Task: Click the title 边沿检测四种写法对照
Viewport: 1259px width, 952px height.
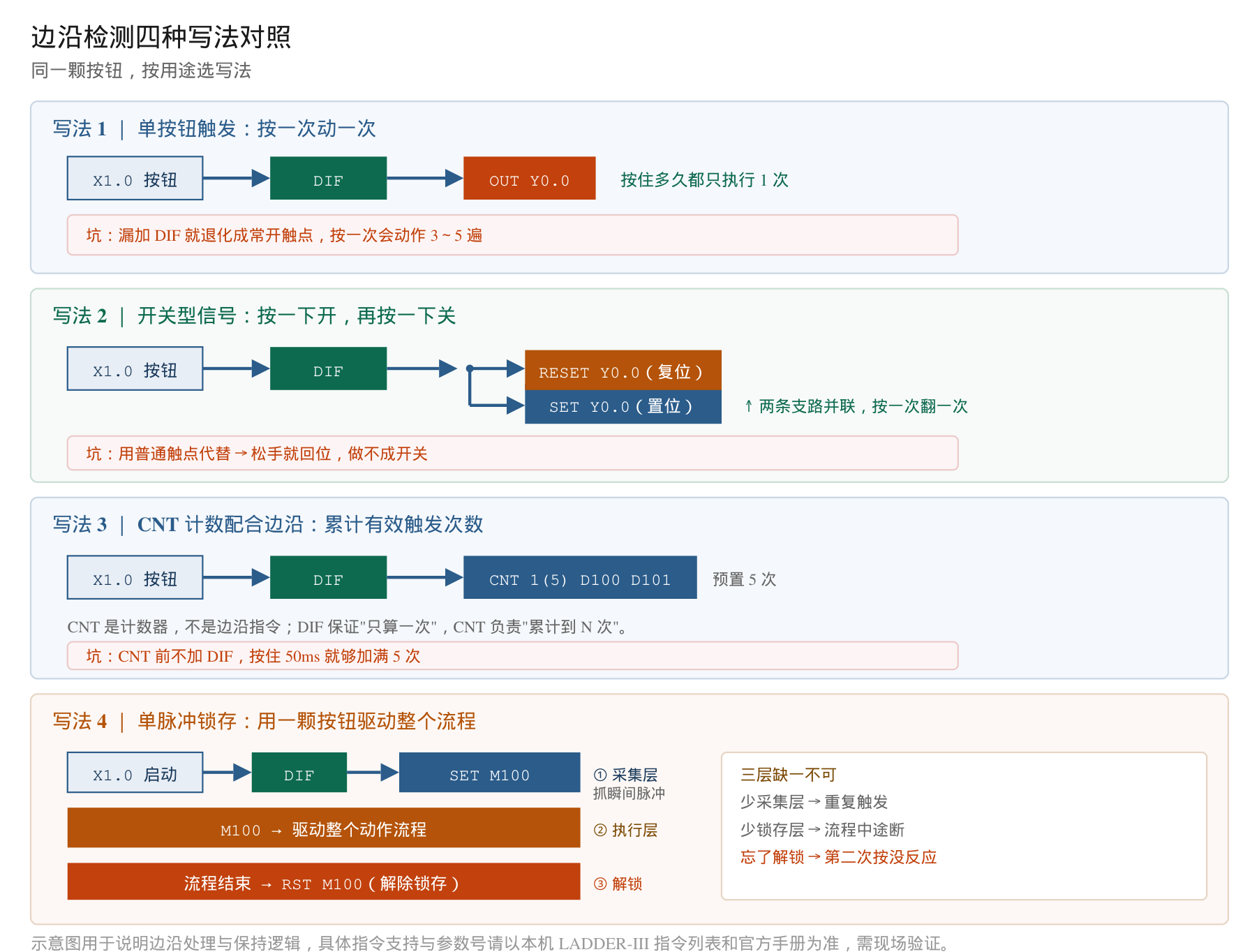Action: tap(161, 37)
